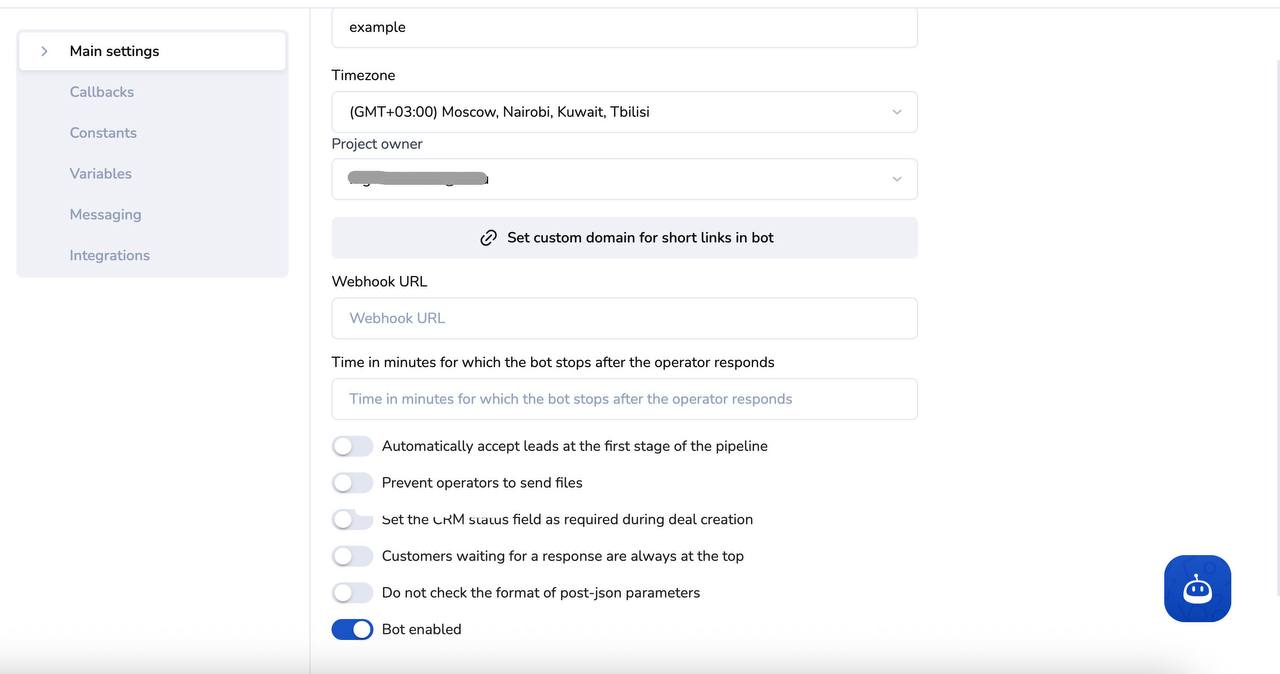This screenshot has width=1280, height=674.
Task: Focus the Webhook URL input field
Action: click(624, 318)
